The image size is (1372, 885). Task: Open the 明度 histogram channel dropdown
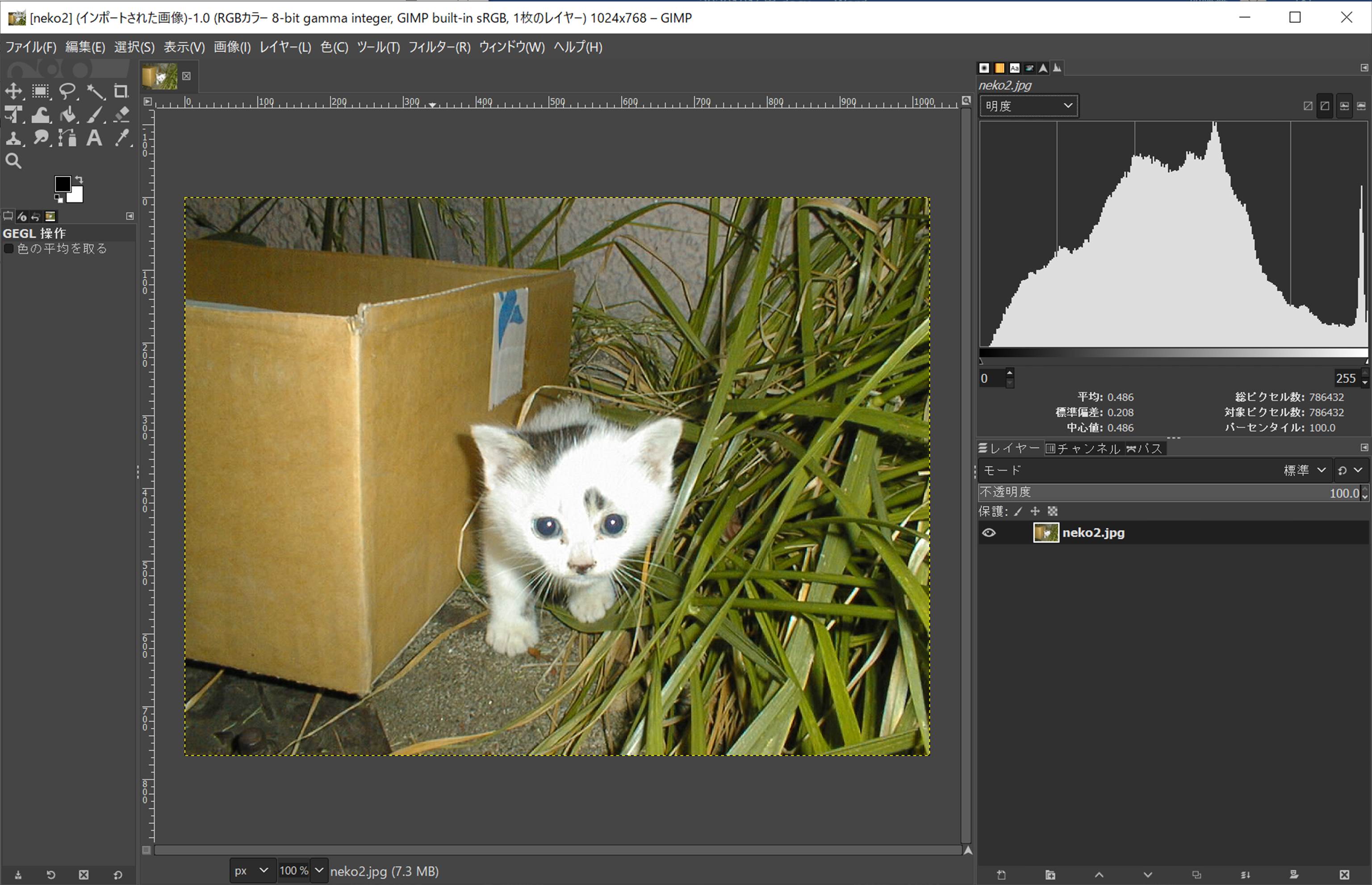click(1029, 106)
